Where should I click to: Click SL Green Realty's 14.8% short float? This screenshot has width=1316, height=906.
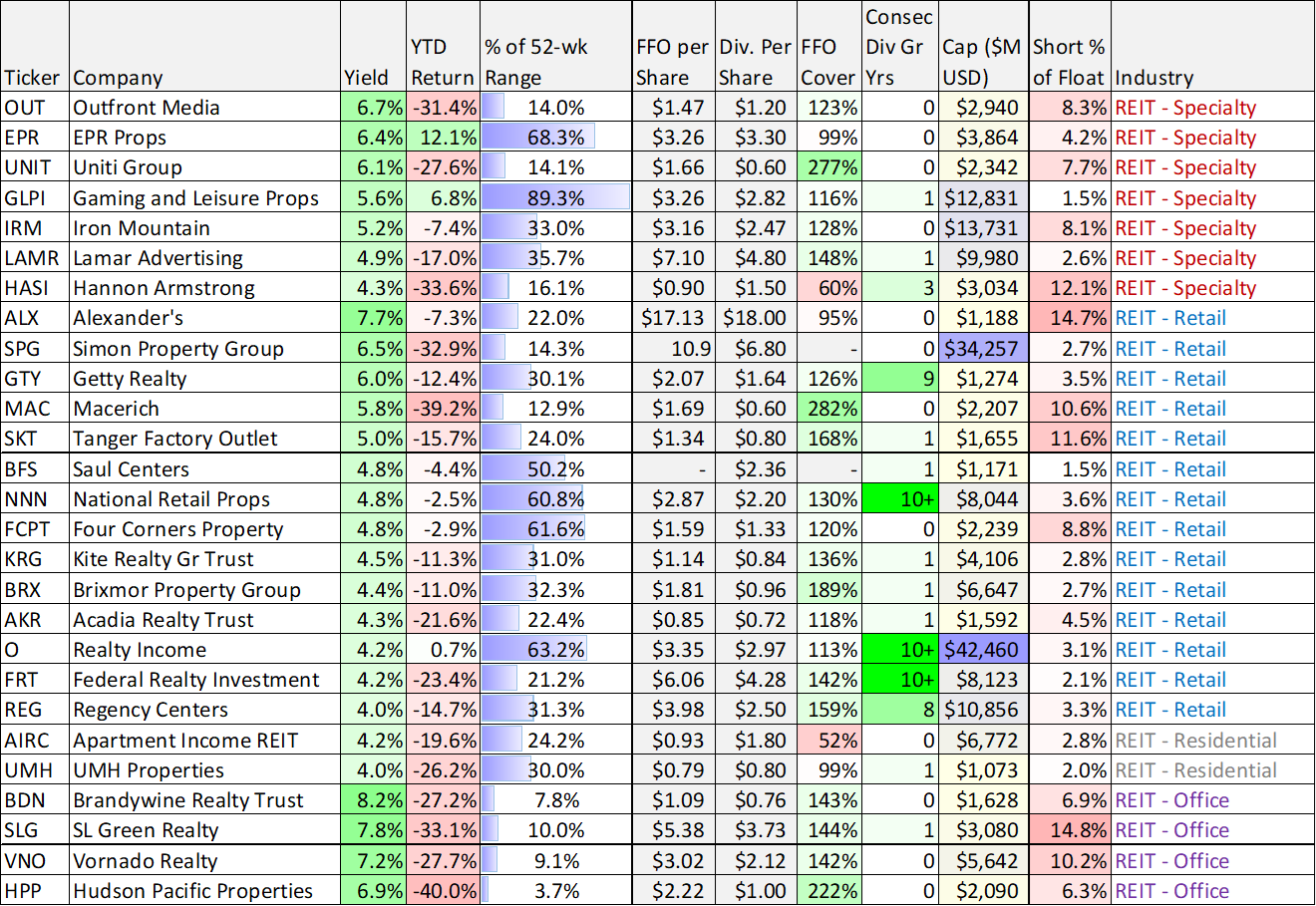(1070, 830)
